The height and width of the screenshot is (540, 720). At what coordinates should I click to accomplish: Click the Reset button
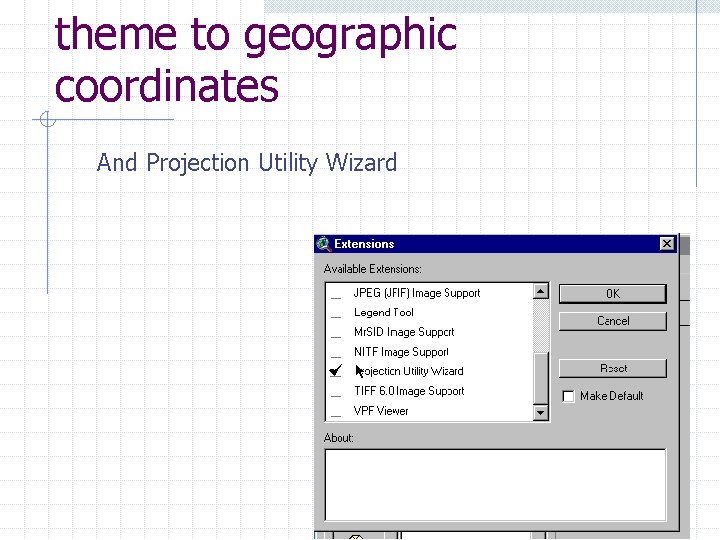(613, 368)
